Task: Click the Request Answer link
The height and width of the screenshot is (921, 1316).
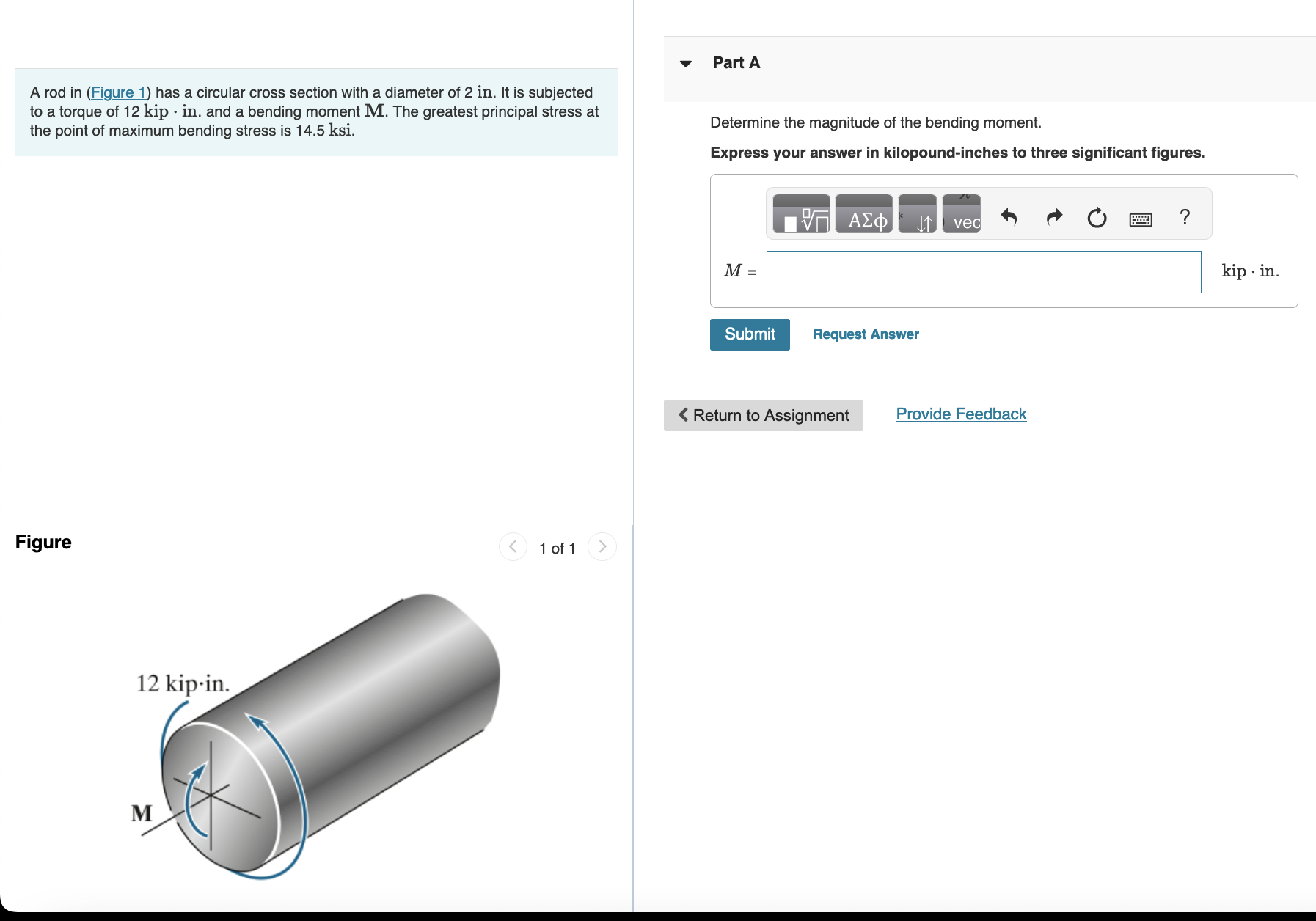Action: (865, 334)
